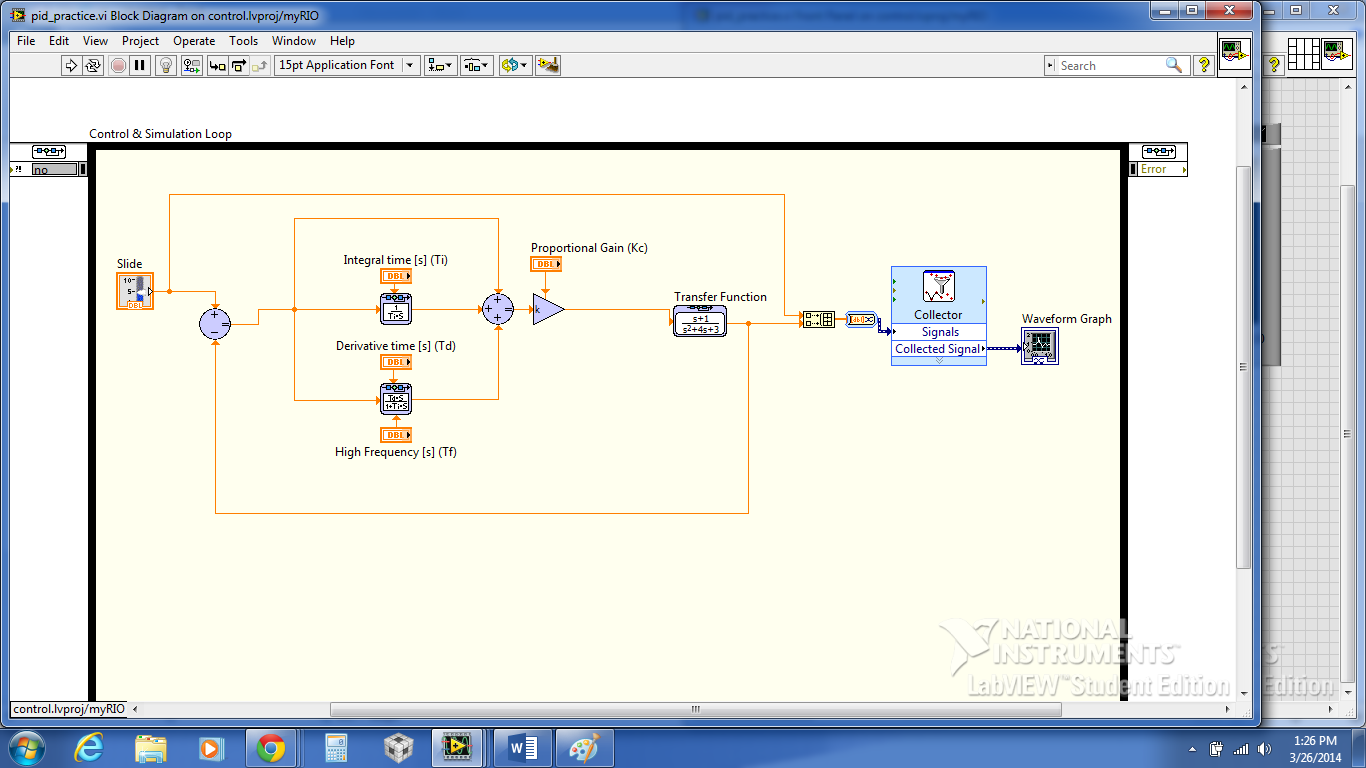The image size is (1366, 768).
Task: Open the File menu
Action: point(26,41)
